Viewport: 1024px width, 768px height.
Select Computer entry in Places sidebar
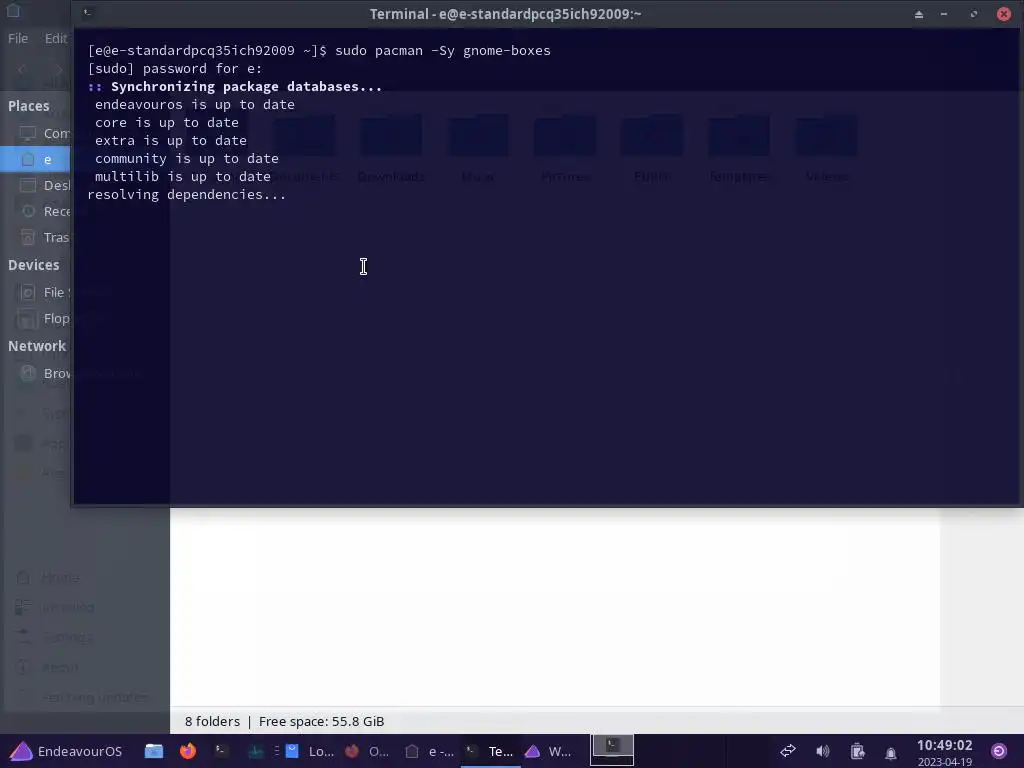pyautogui.click(x=36, y=133)
